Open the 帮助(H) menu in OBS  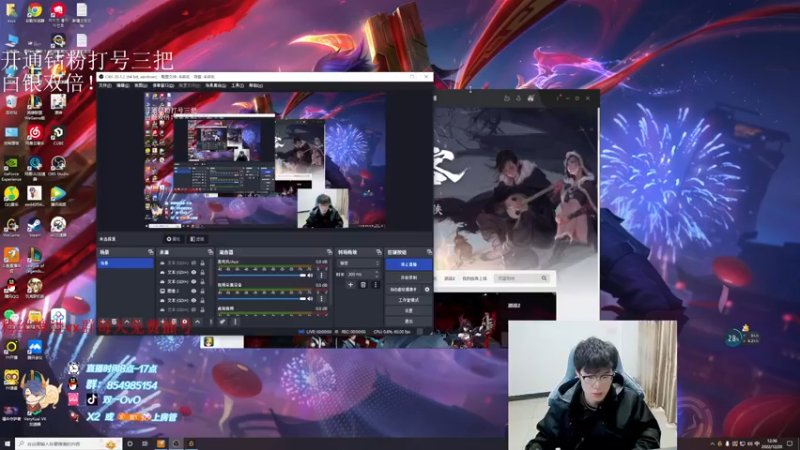click(x=256, y=85)
